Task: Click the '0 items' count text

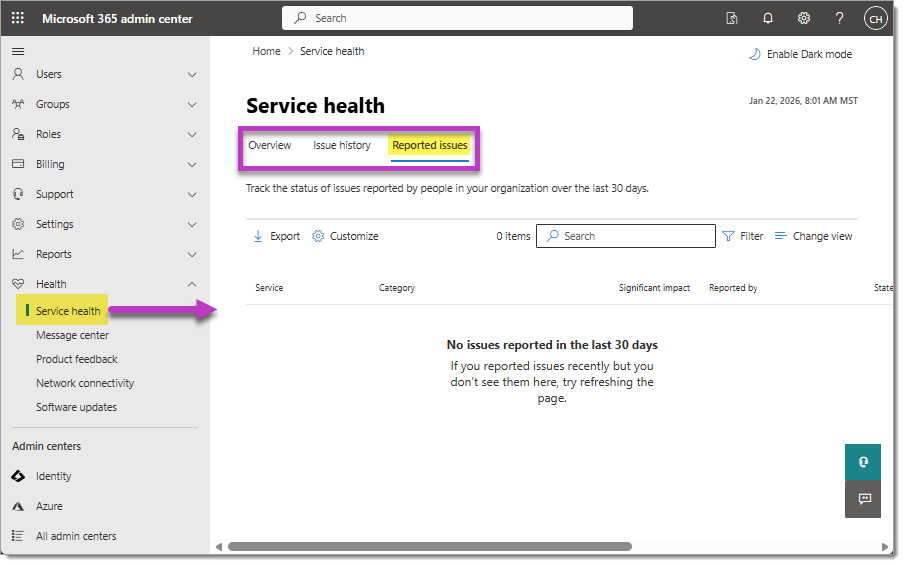Action: [x=513, y=236]
